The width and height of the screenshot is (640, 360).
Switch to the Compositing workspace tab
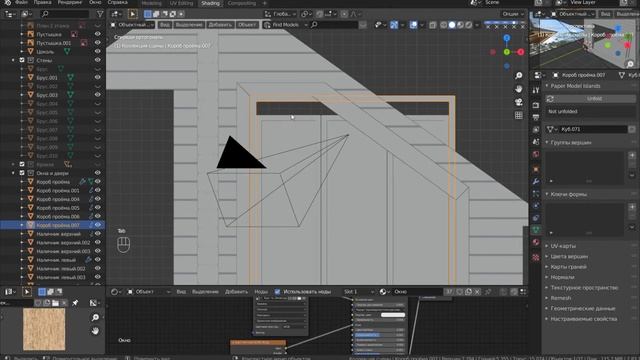point(242,3)
